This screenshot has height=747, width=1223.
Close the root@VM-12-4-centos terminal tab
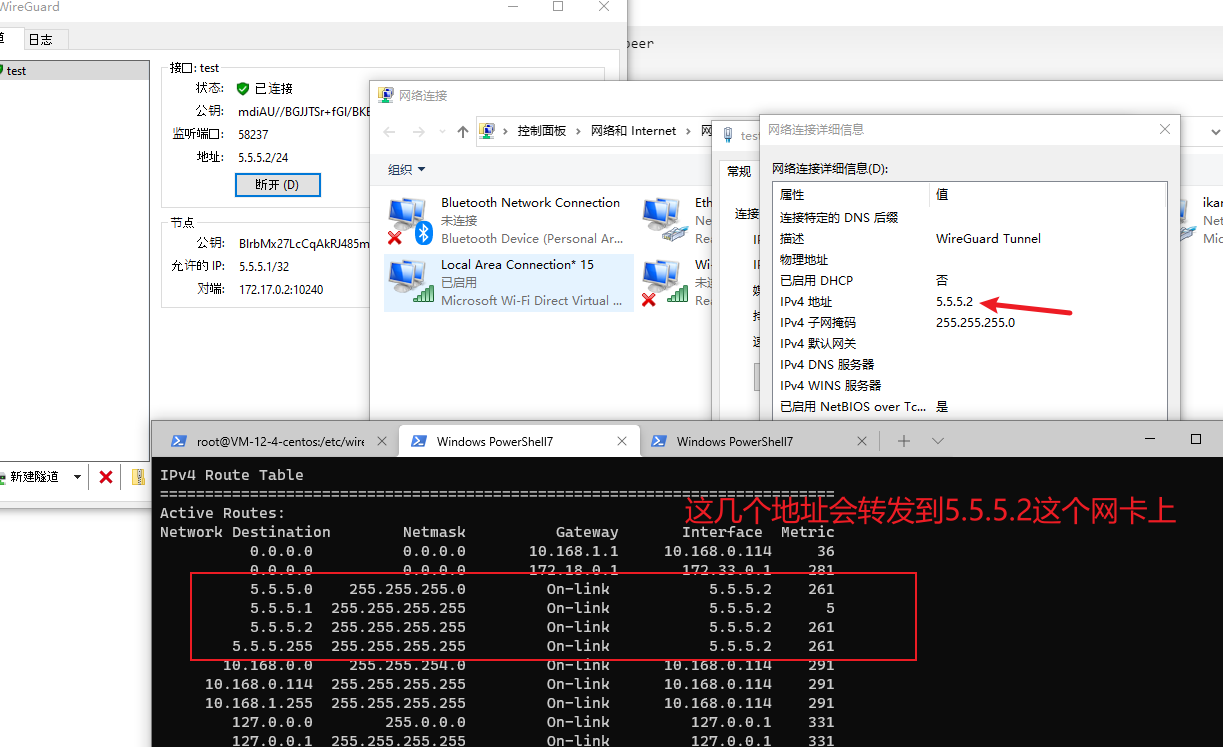pyautogui.click(x=382, y=441)
